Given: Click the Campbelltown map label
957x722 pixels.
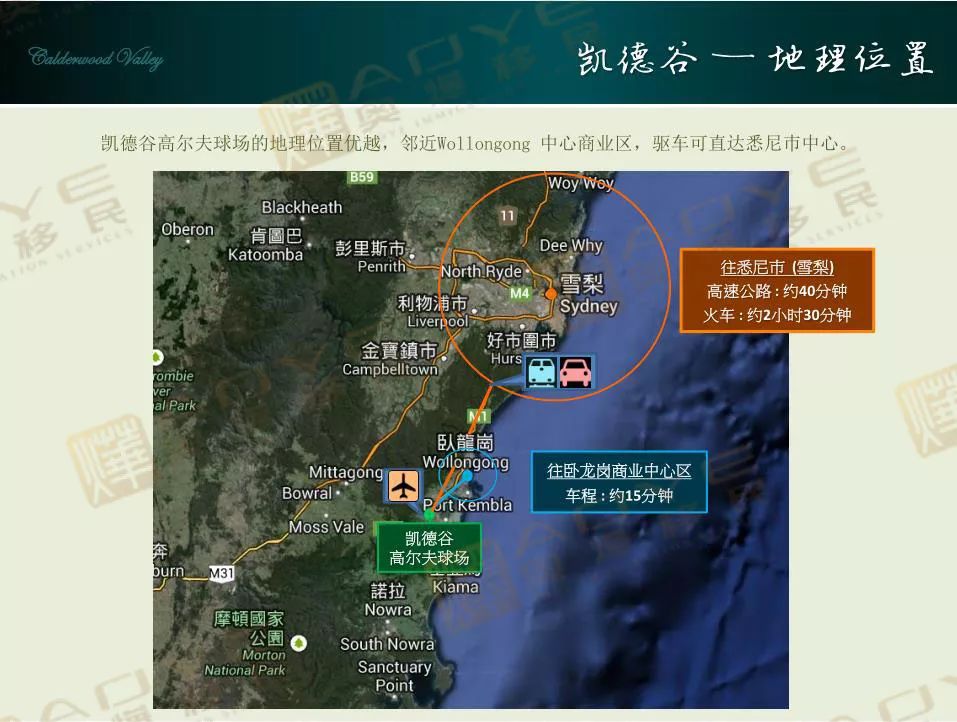Looking at the screenshot, I should (390, 369).
